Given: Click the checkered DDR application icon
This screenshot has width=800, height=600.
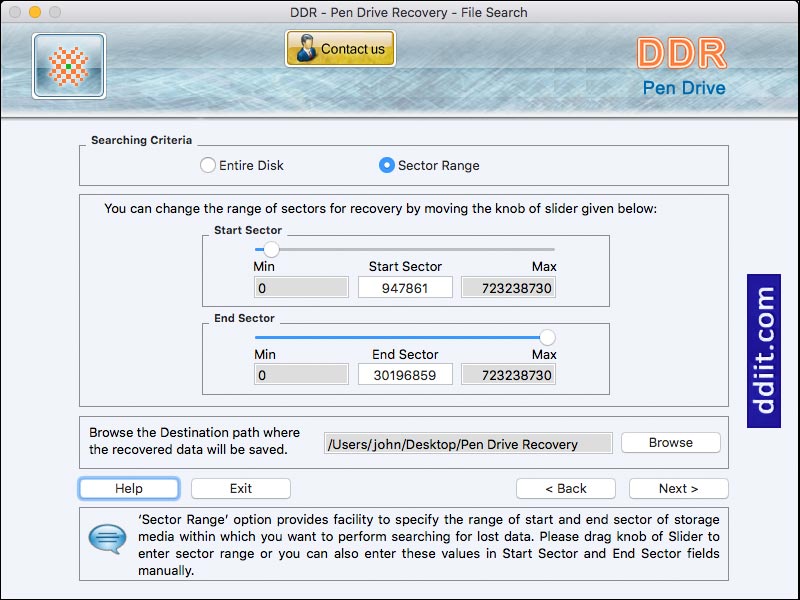Looking at the screenshot, I should (68, 66).
